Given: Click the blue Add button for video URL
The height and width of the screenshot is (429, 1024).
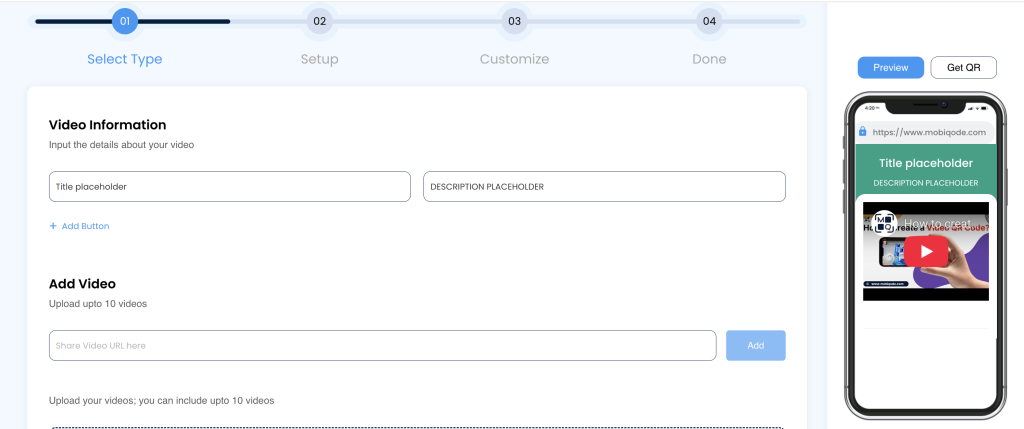Looking at the screenshot, I should (755, 345).
